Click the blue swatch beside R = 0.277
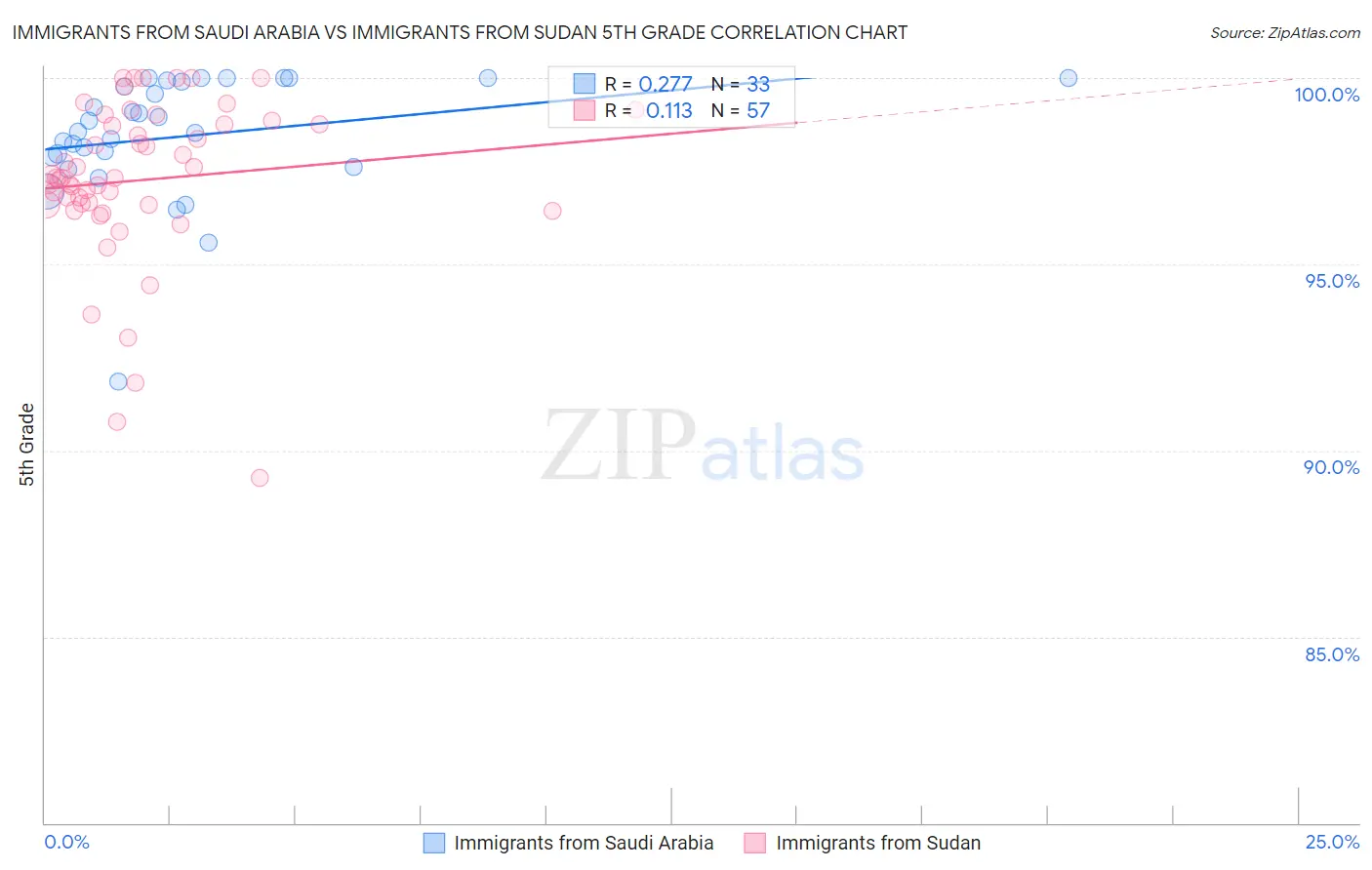 tap(585, 84)
